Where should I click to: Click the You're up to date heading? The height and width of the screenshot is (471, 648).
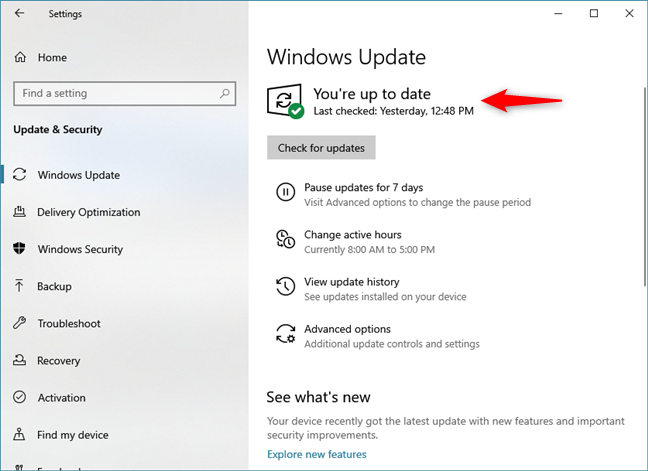click(372, 94)
